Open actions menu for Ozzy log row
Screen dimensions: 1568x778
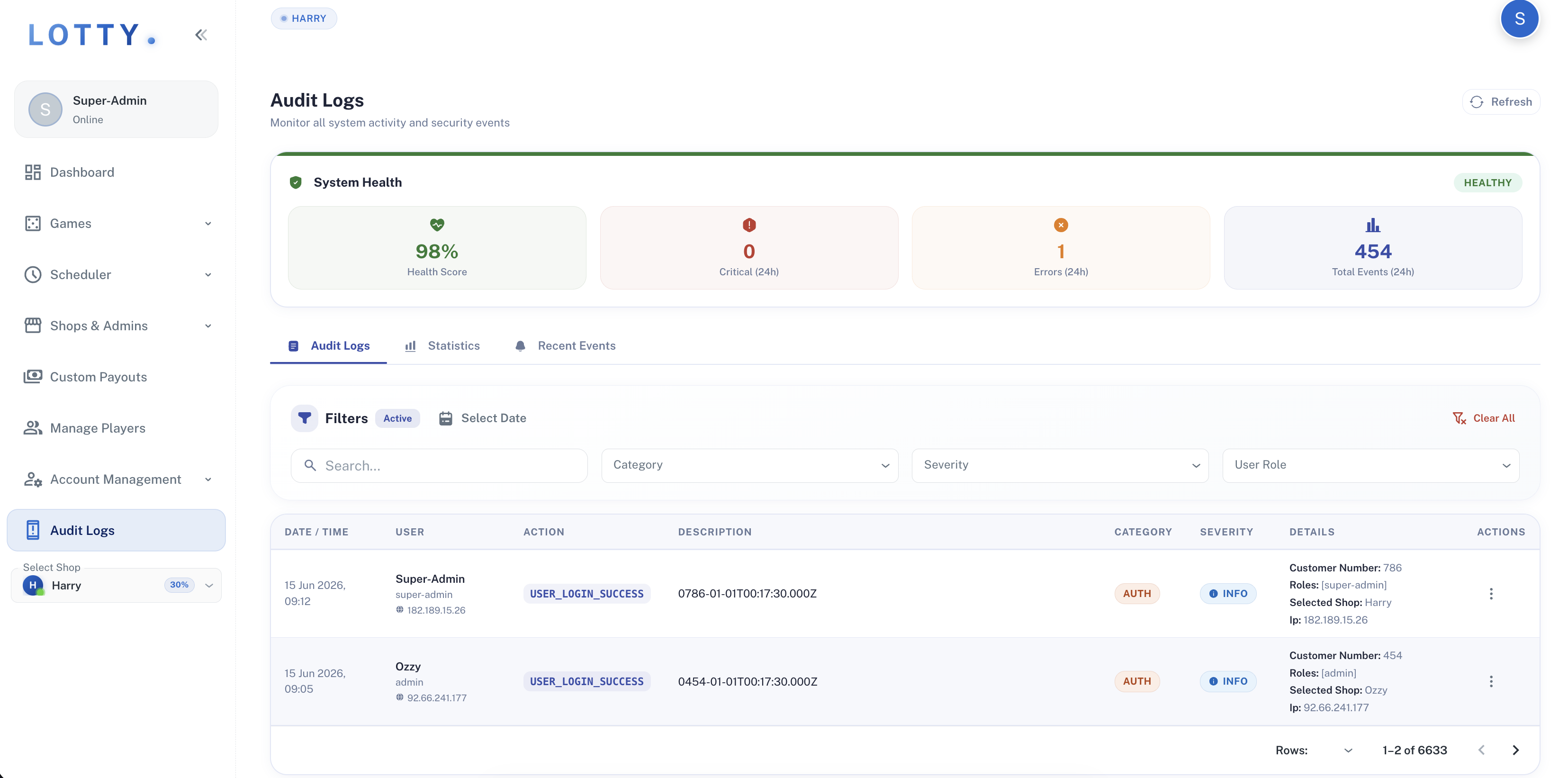click(1491, 681)
